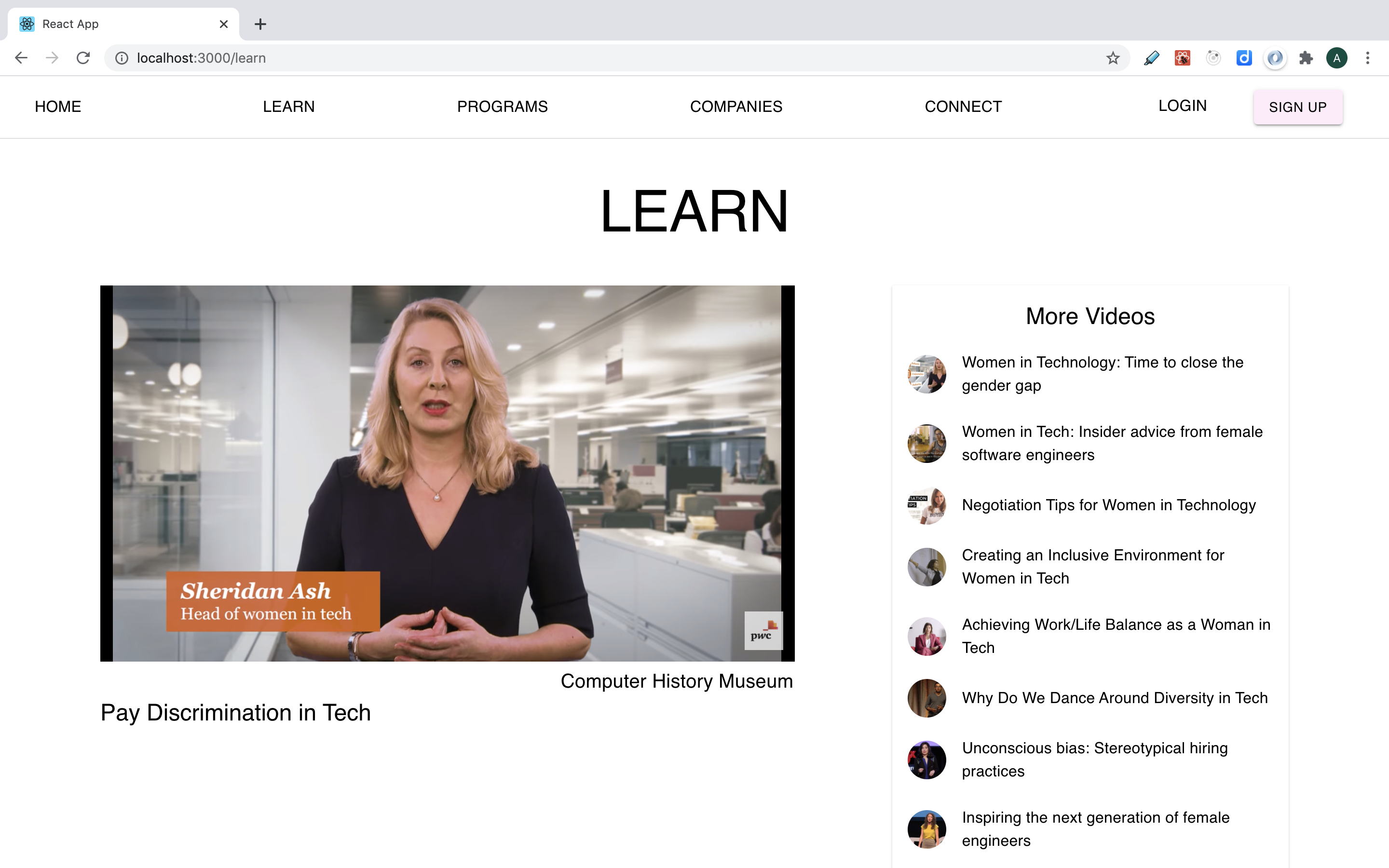The image size is (1389, 868).
Task: Bookmark page using star icon
Action: click(x=1113, y=58)
